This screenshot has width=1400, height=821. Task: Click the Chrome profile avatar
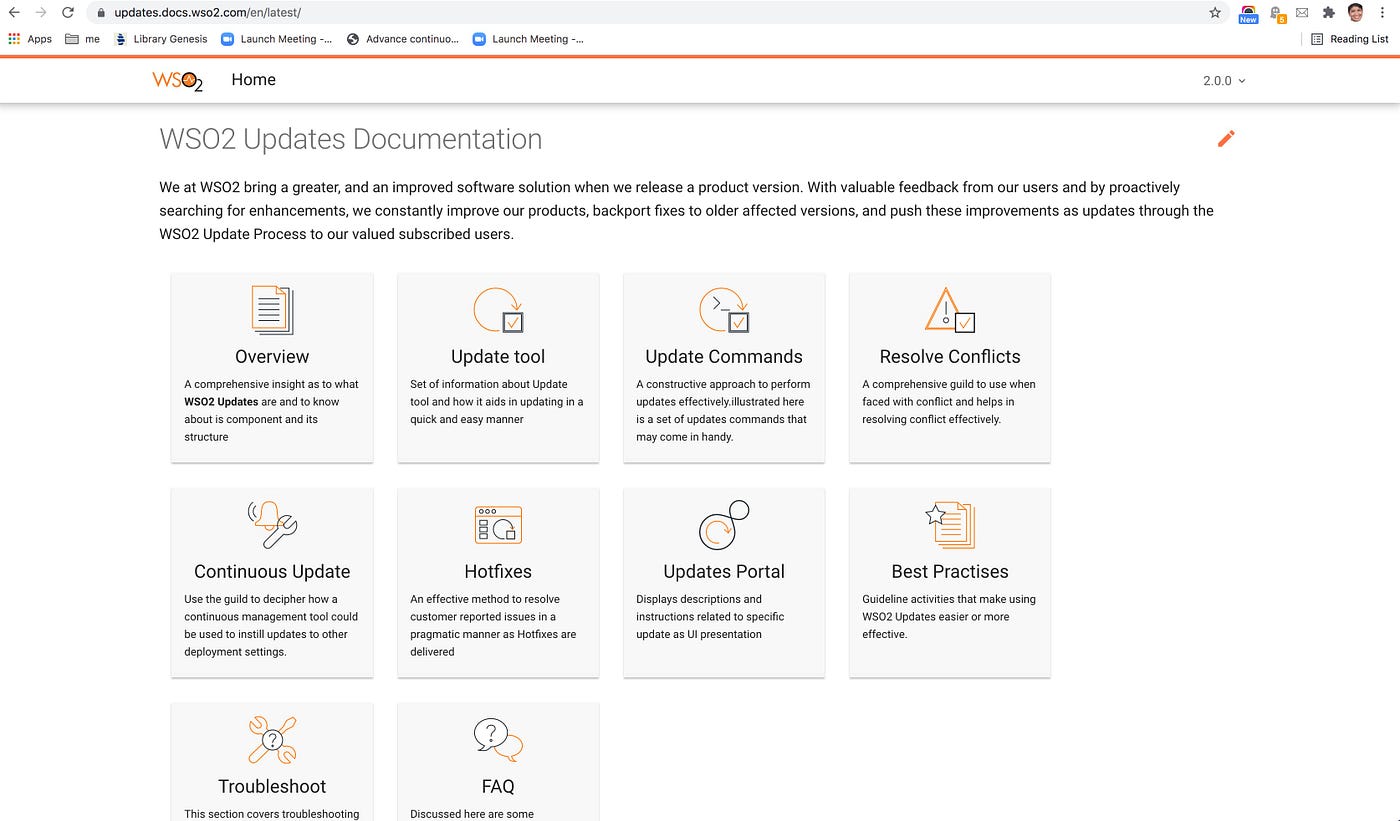[1356, 13]
